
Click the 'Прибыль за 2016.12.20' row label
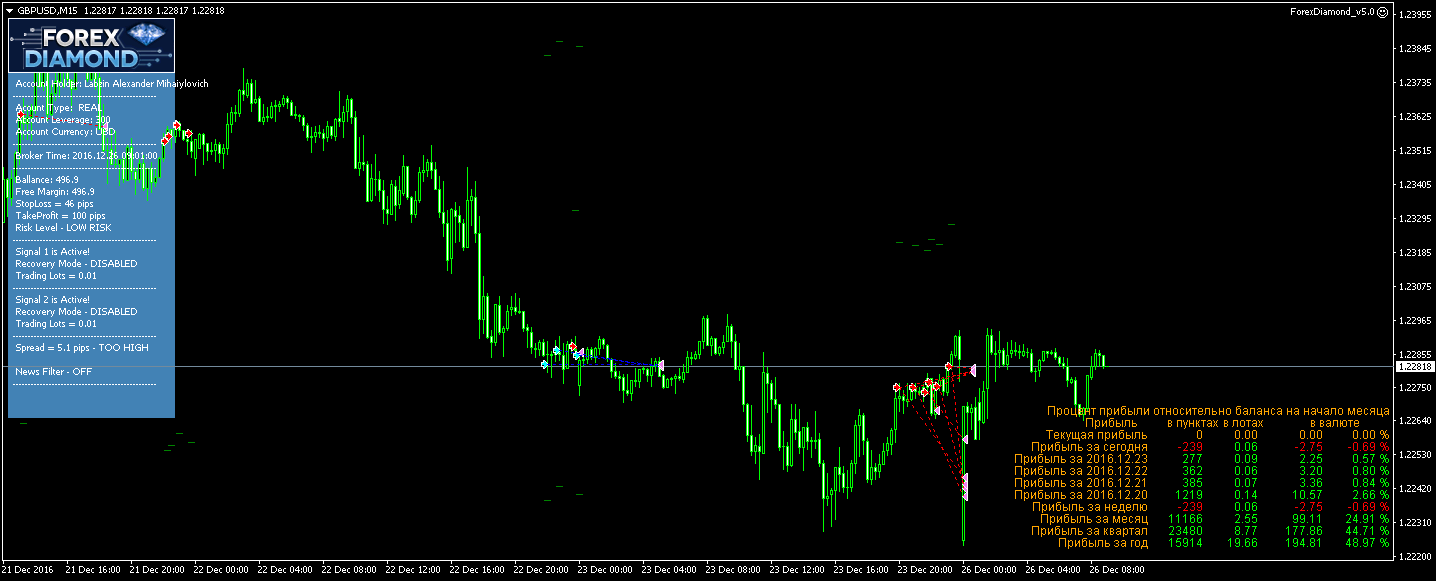point(1081,495)
